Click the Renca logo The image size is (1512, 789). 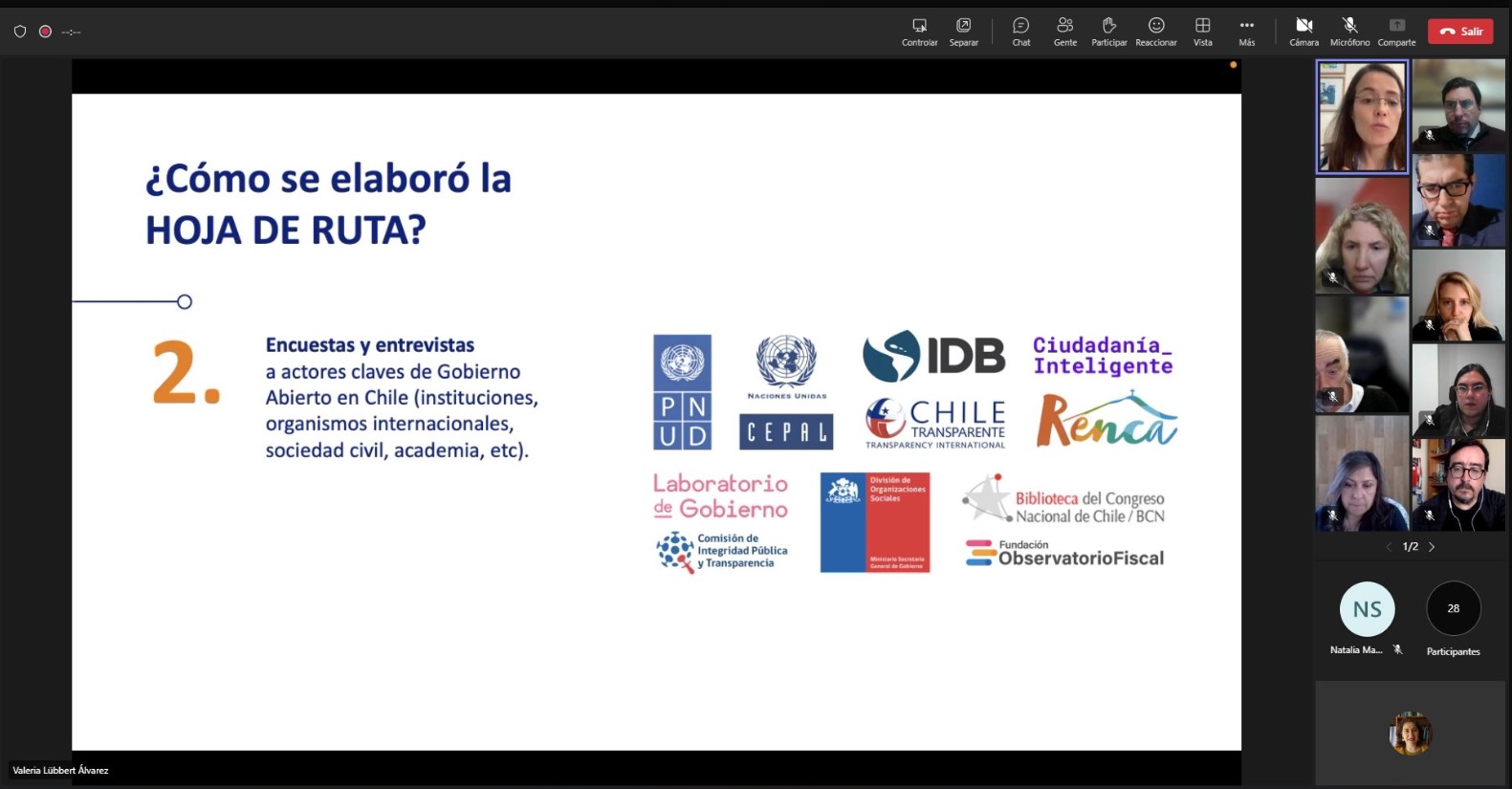pos(1107,419)
